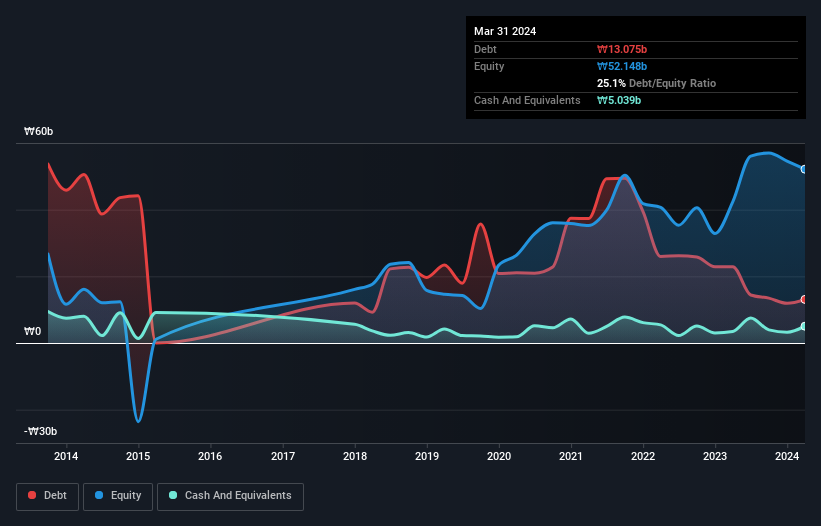Click the 2014 x-axis label

(66, 456)
